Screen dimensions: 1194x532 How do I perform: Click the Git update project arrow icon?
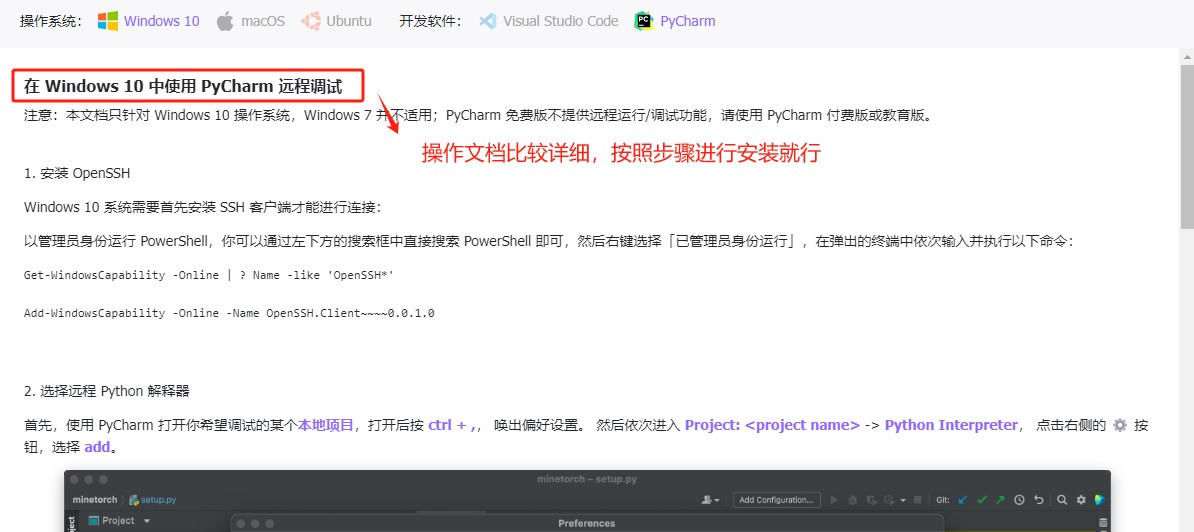point(963,500)
